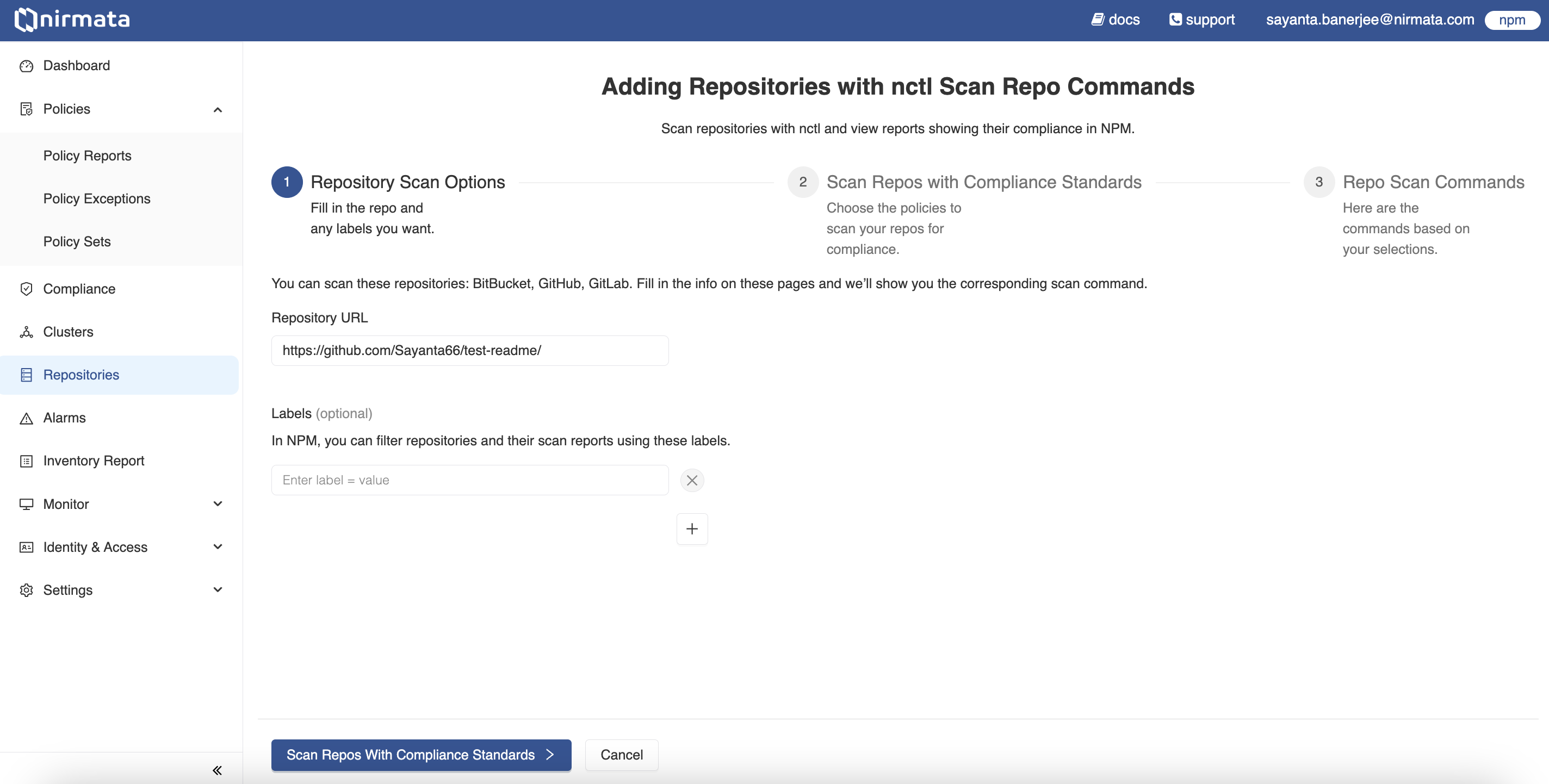Select Repositories in sidebar
The width and height of the screenshot is (1549, 784).
pyautogui.click(x=119, y=375)
